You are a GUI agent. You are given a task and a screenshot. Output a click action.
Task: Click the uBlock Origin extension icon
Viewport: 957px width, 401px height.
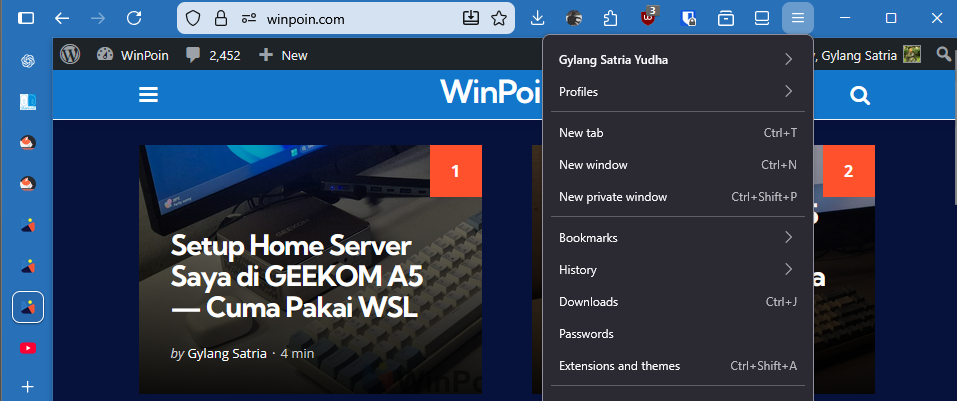coord(650,18)
